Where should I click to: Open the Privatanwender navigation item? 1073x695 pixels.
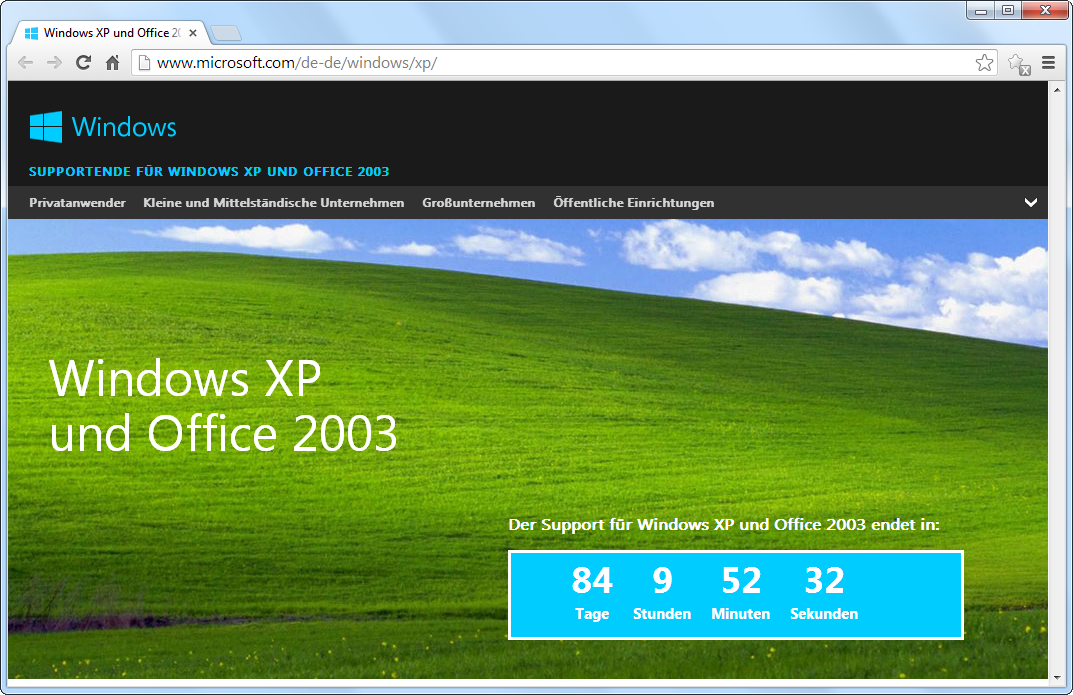click(77, 203)
